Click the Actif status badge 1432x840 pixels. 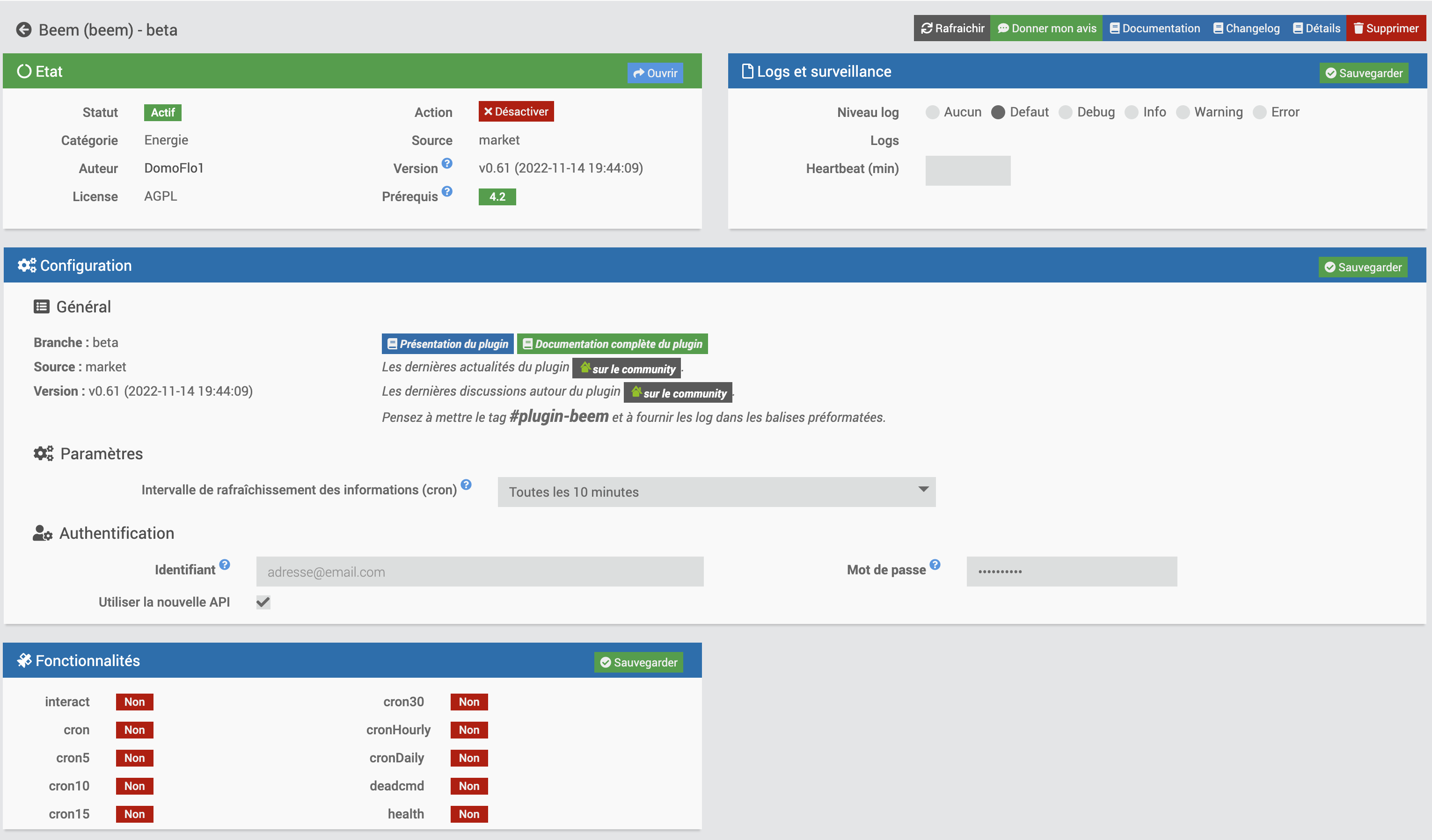pyautogui.click(x=162, y=112)
